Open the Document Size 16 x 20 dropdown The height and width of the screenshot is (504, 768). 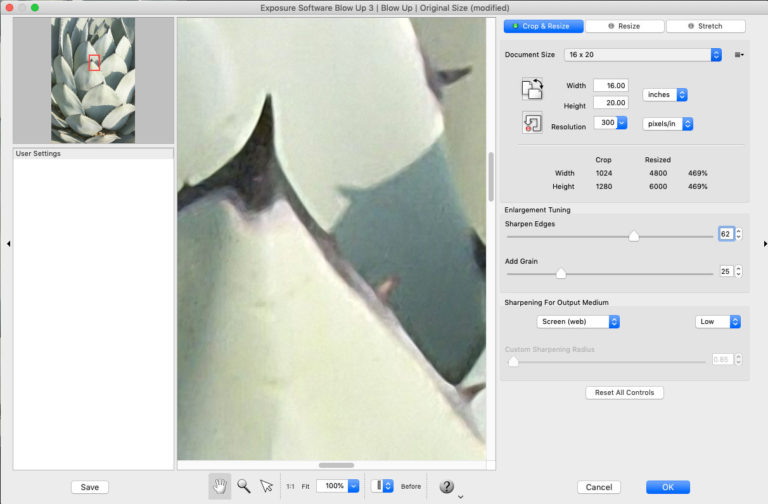click(x=643, y=55)
